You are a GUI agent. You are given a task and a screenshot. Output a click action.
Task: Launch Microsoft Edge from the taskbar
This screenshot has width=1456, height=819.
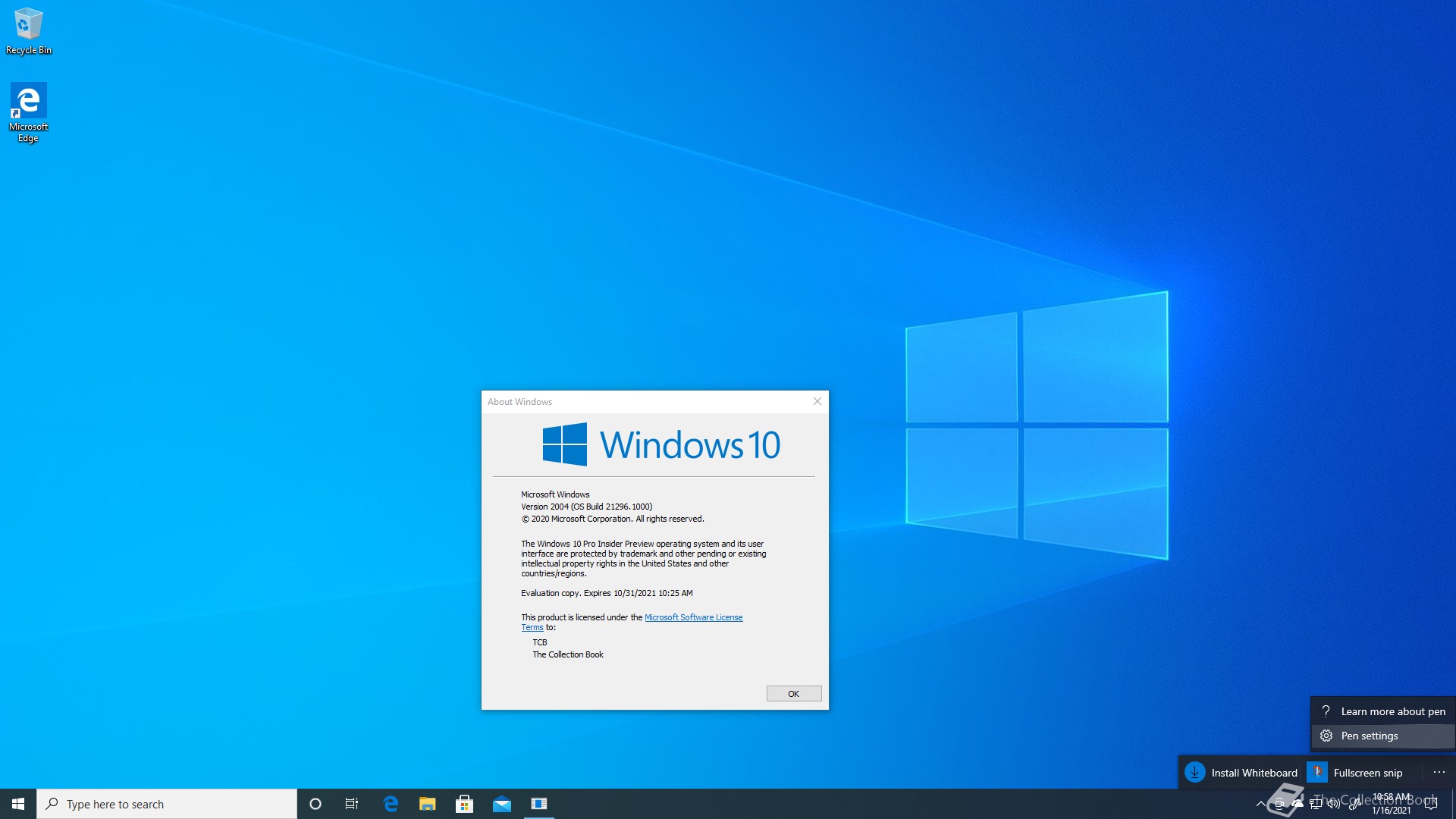(x=391, y=804)
